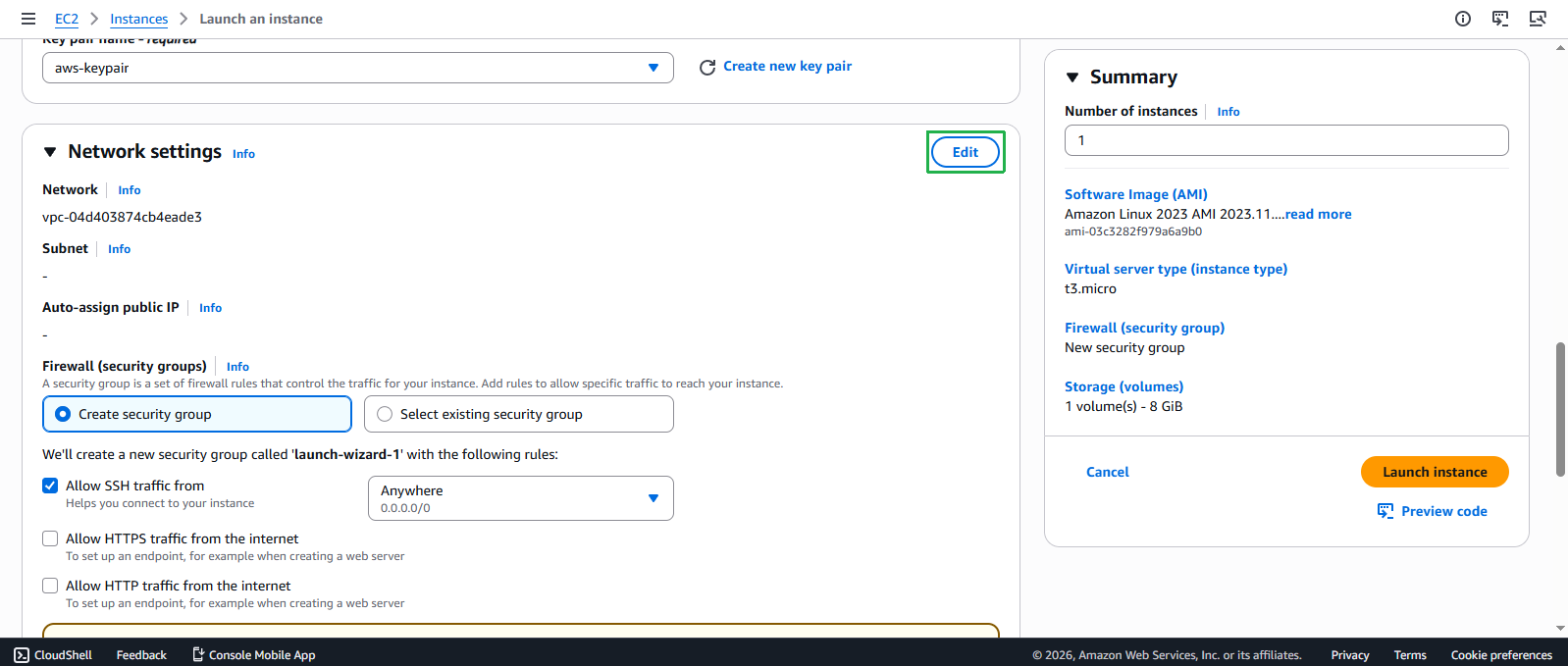Click the scrollbar up arrow

click(x=1560, y=48)
